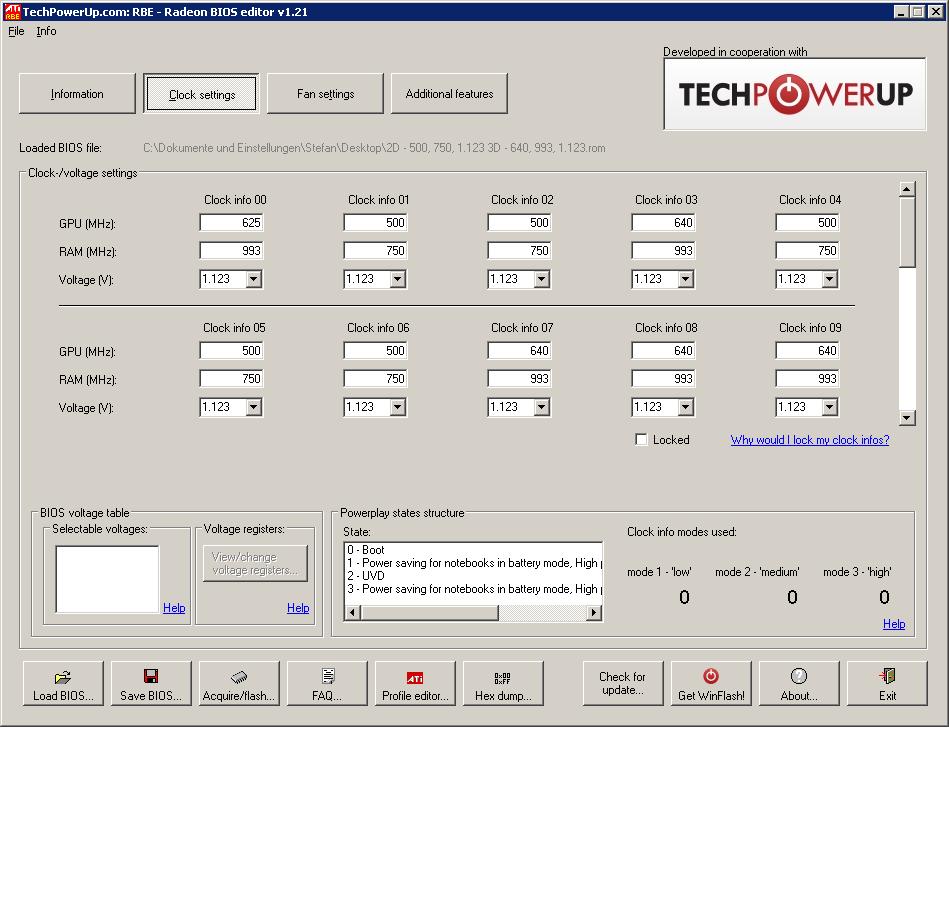Click the Save BIOS floppy disk button
The image size is (949, 897).
click(151, 683)
